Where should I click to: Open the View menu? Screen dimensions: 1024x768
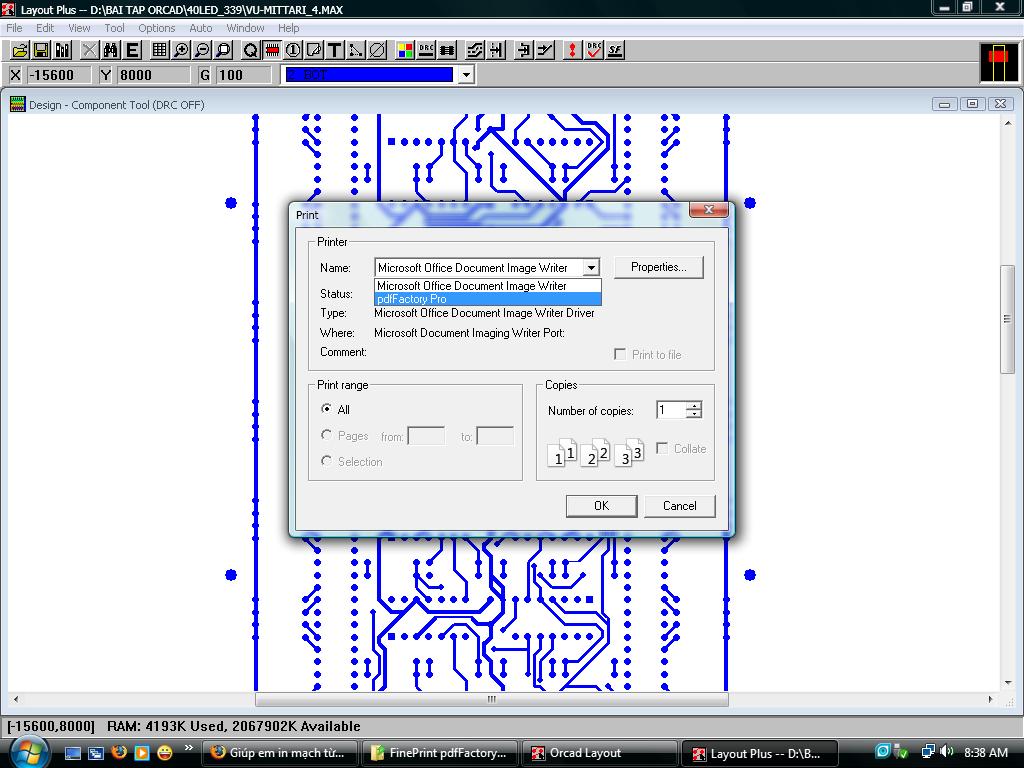79,28
